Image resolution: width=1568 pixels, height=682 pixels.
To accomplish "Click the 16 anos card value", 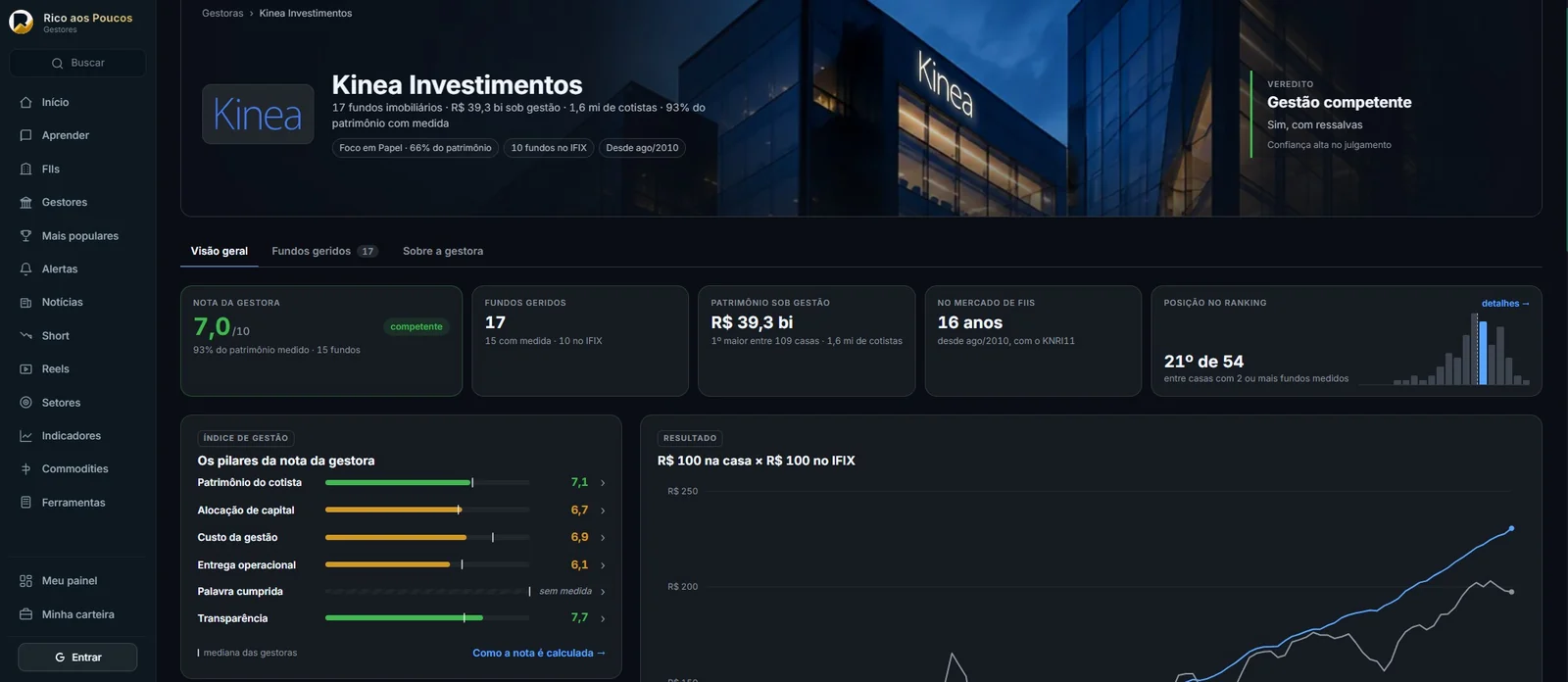I will coord(970,322).
